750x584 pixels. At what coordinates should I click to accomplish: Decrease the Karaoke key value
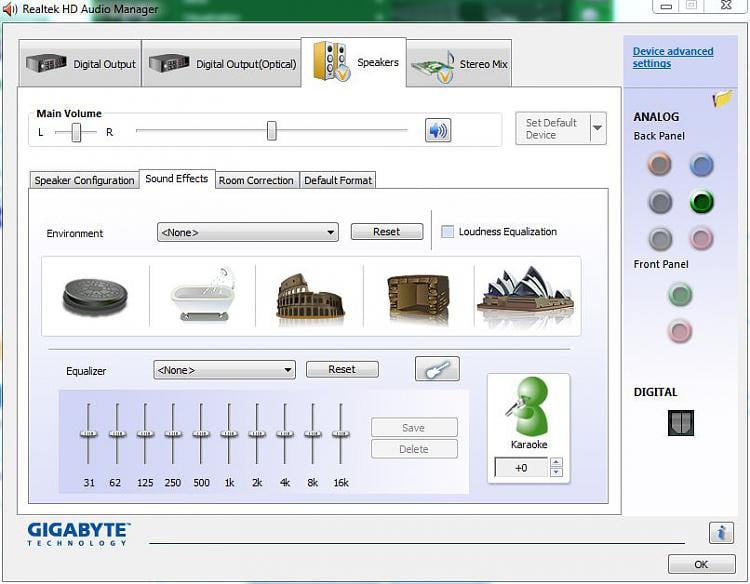point(556,472)
